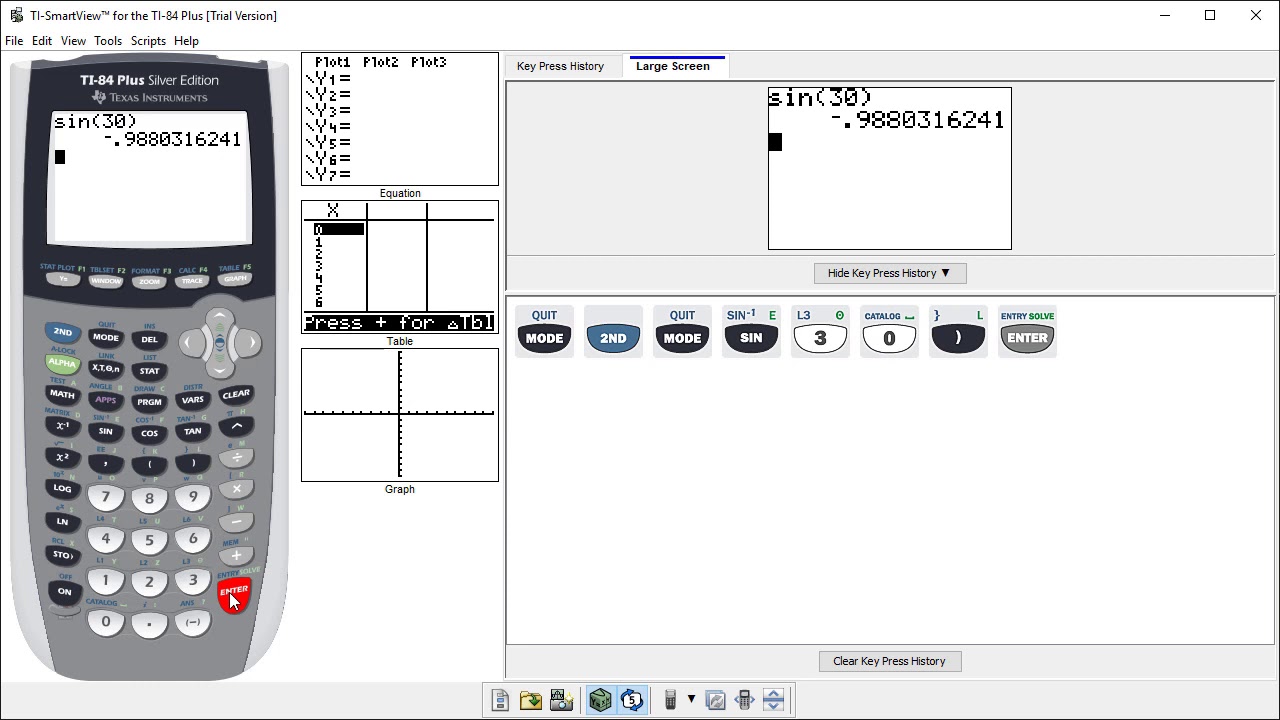Click the up-down arrows icon in toolbar
Image resolution: width=1280 pixels, height=720 pixels.
[x=774, y=700]
